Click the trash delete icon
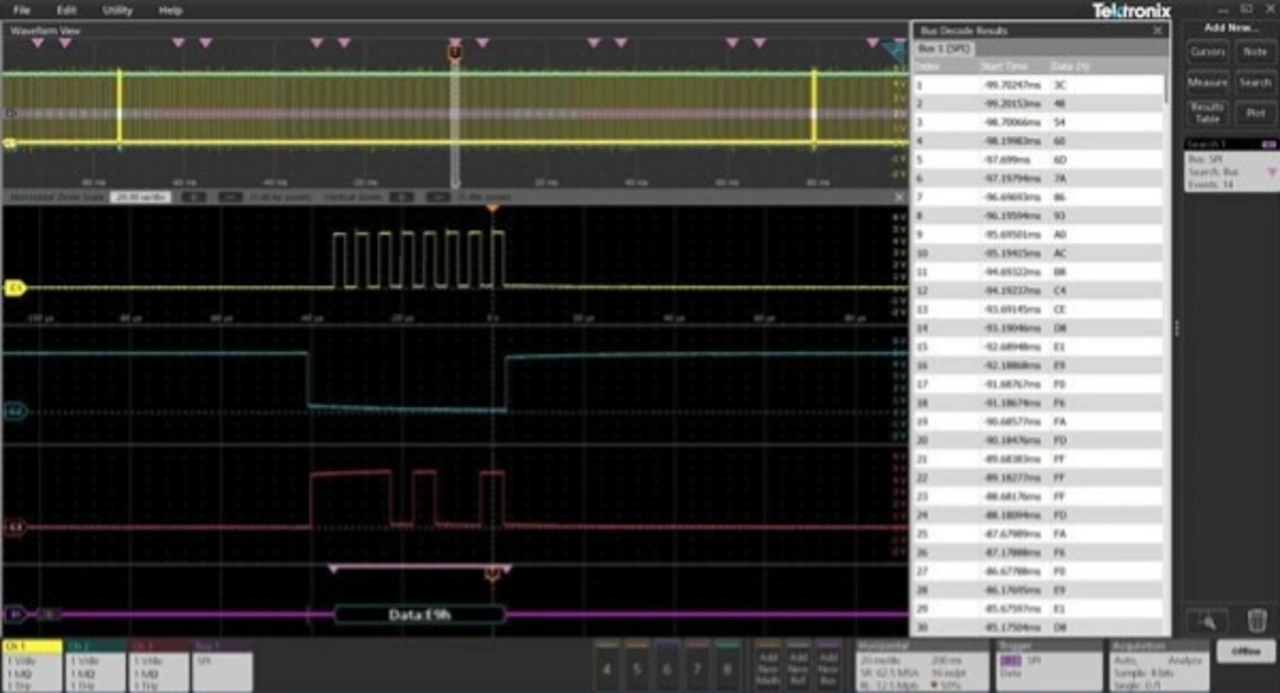Screen dimensions: 1280x693 pyautogui.click(x=1257, y=620)
